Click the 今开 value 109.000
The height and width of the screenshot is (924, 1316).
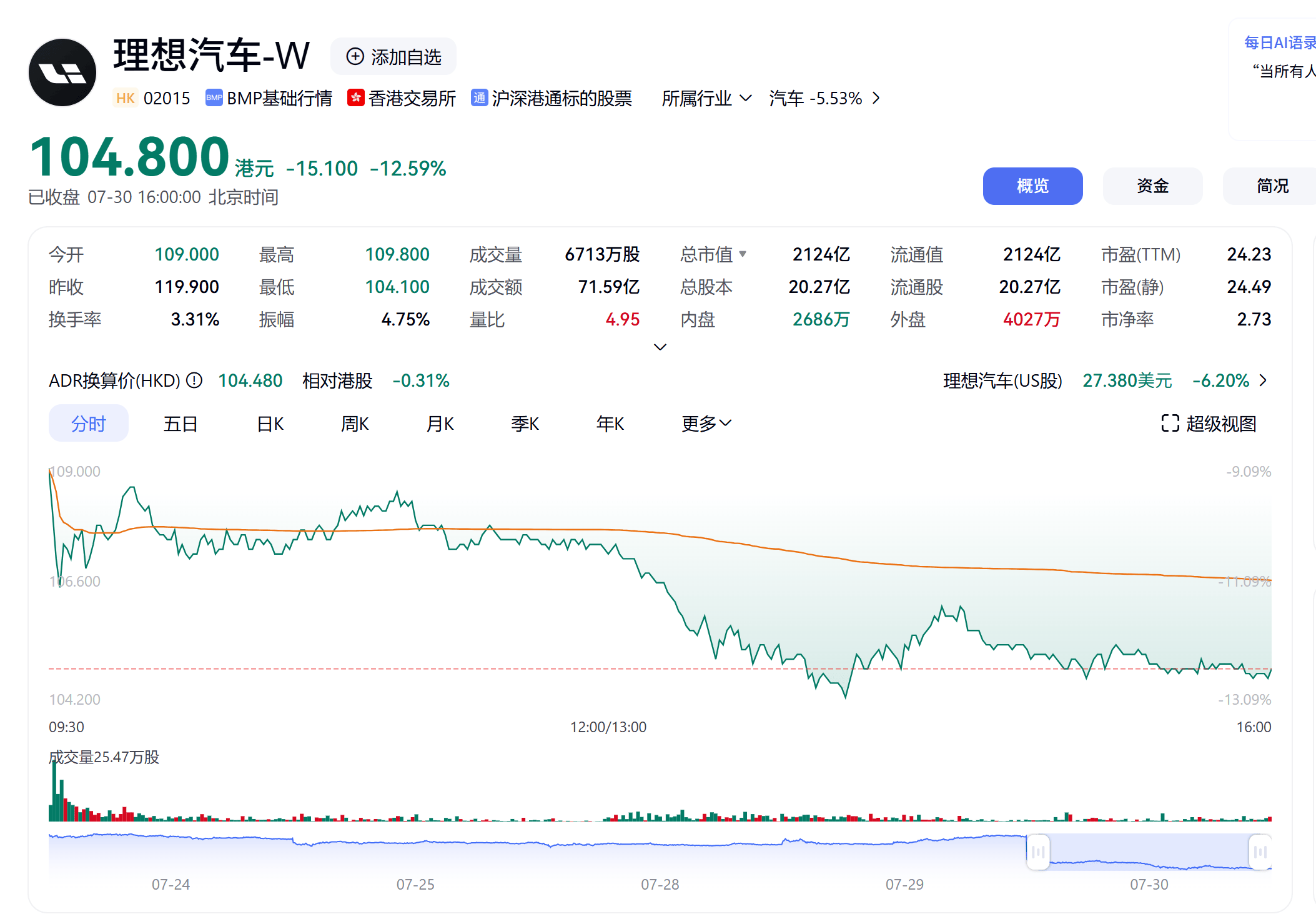pos(187,254)
